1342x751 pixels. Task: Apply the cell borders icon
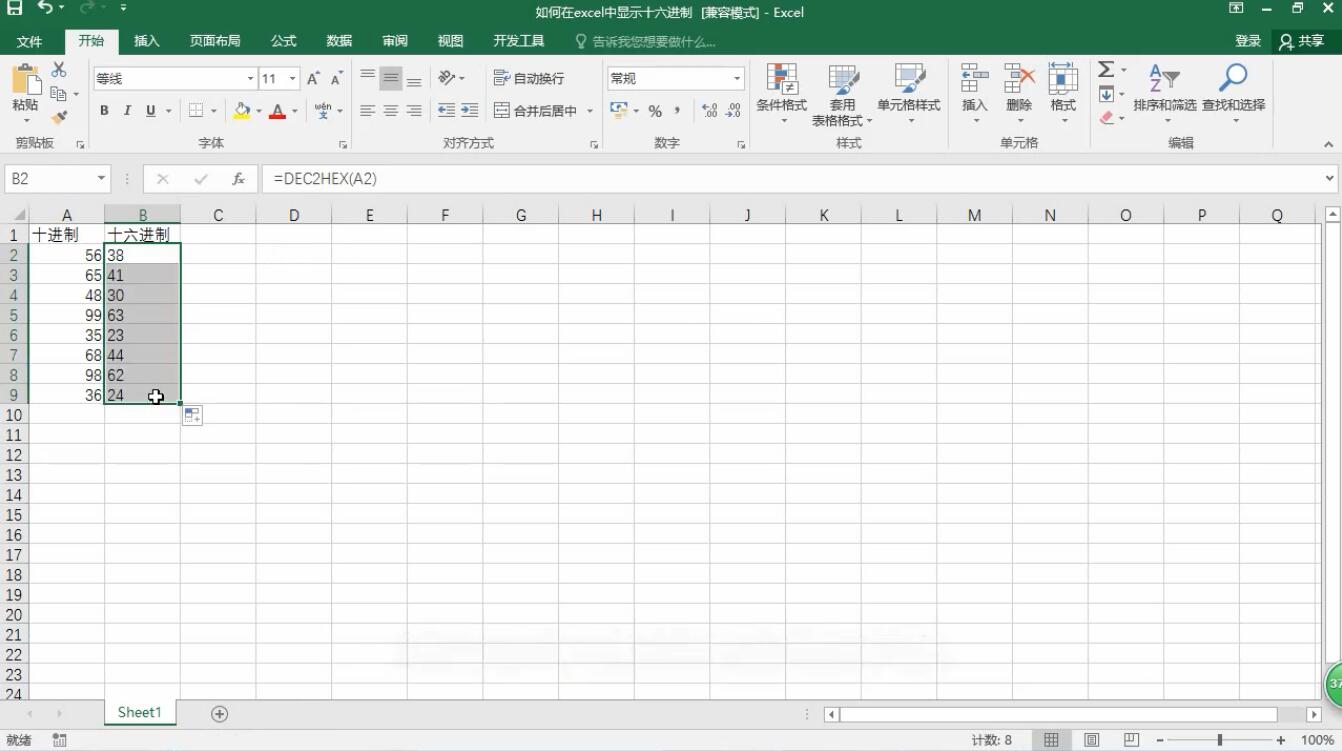(x=196, y=111)
